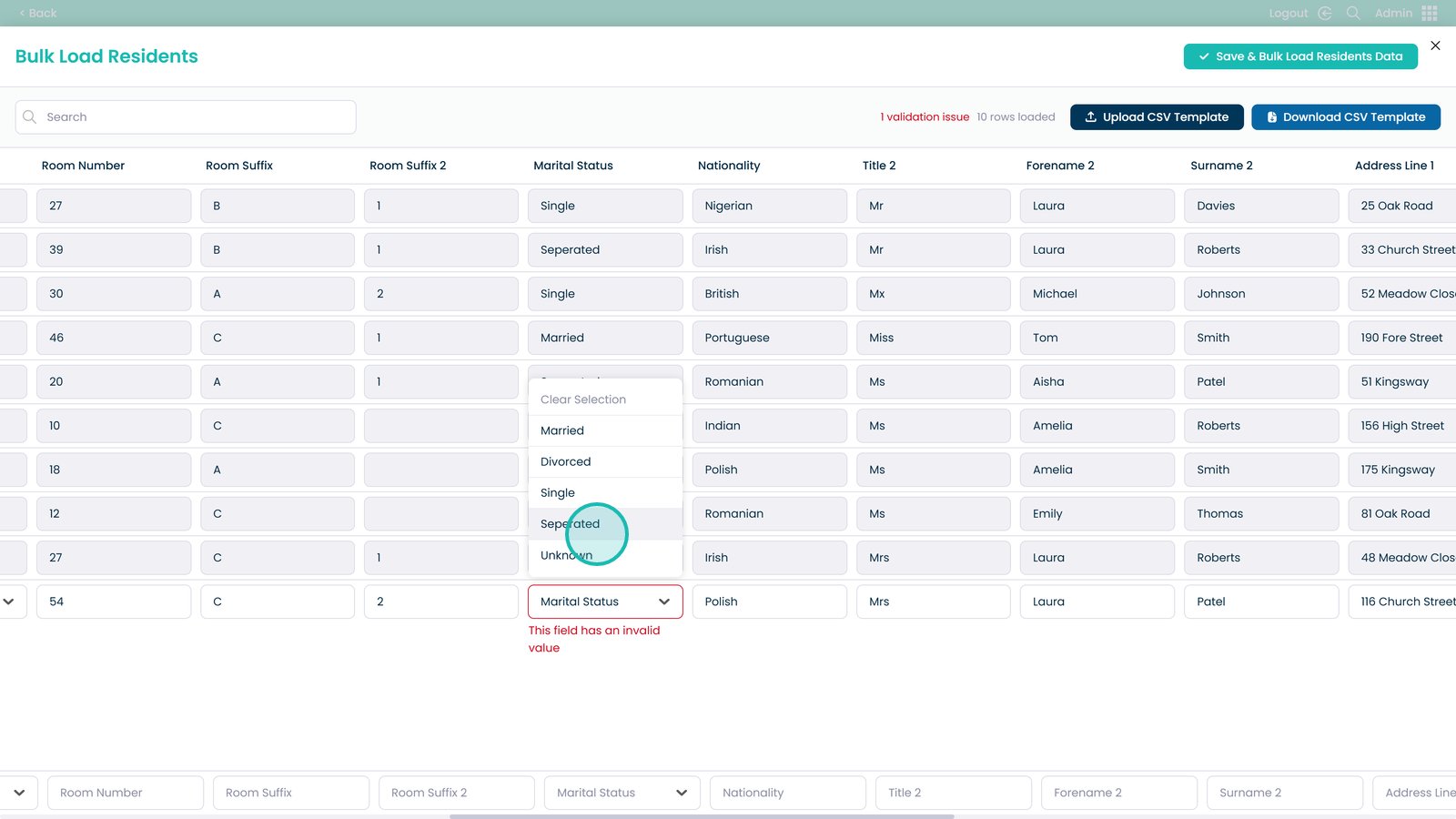
Task: Open the apps grid icon beside Admin
Action: (x=1430, y=13)
